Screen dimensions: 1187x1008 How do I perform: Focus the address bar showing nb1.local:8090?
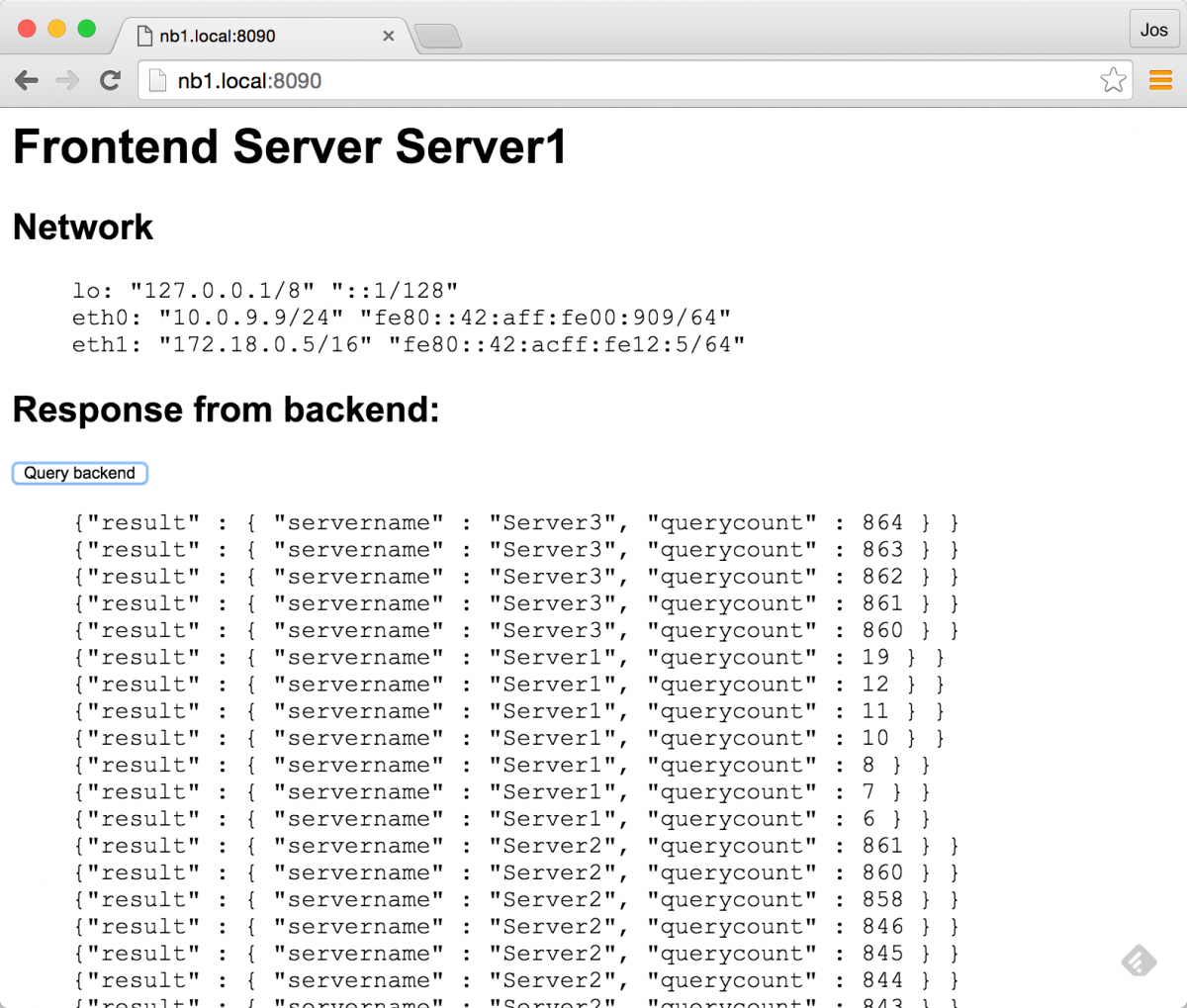point(633,80)
